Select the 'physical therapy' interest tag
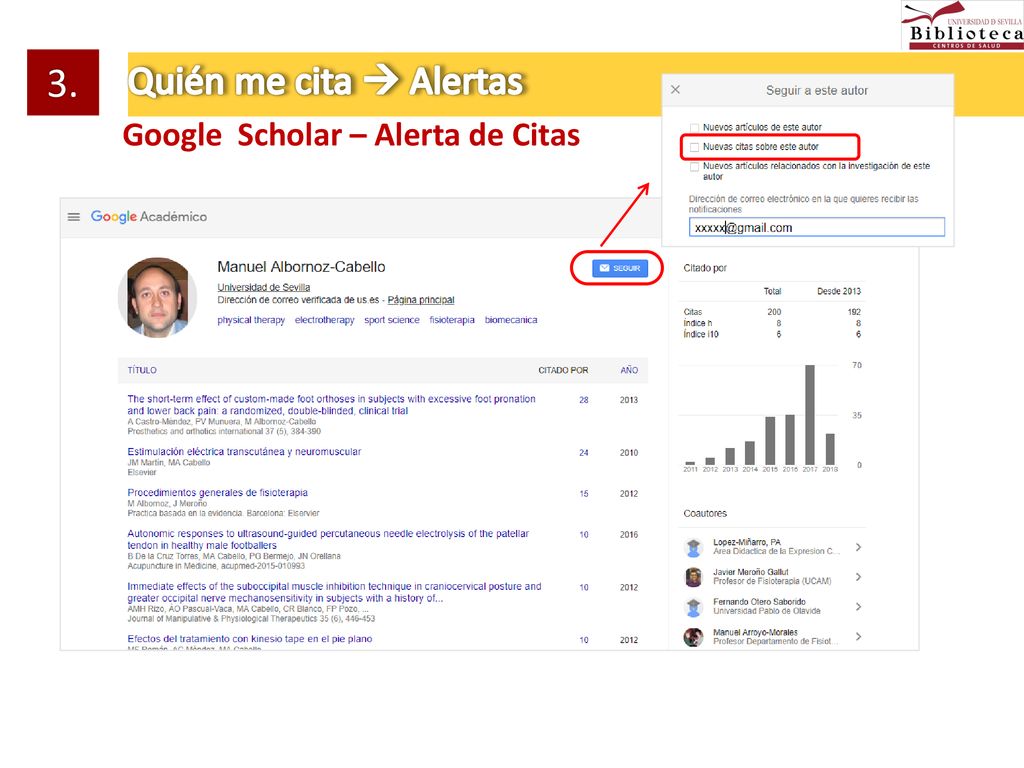Viewport: 1024px width, 768px height. click(x=251, y=320)
